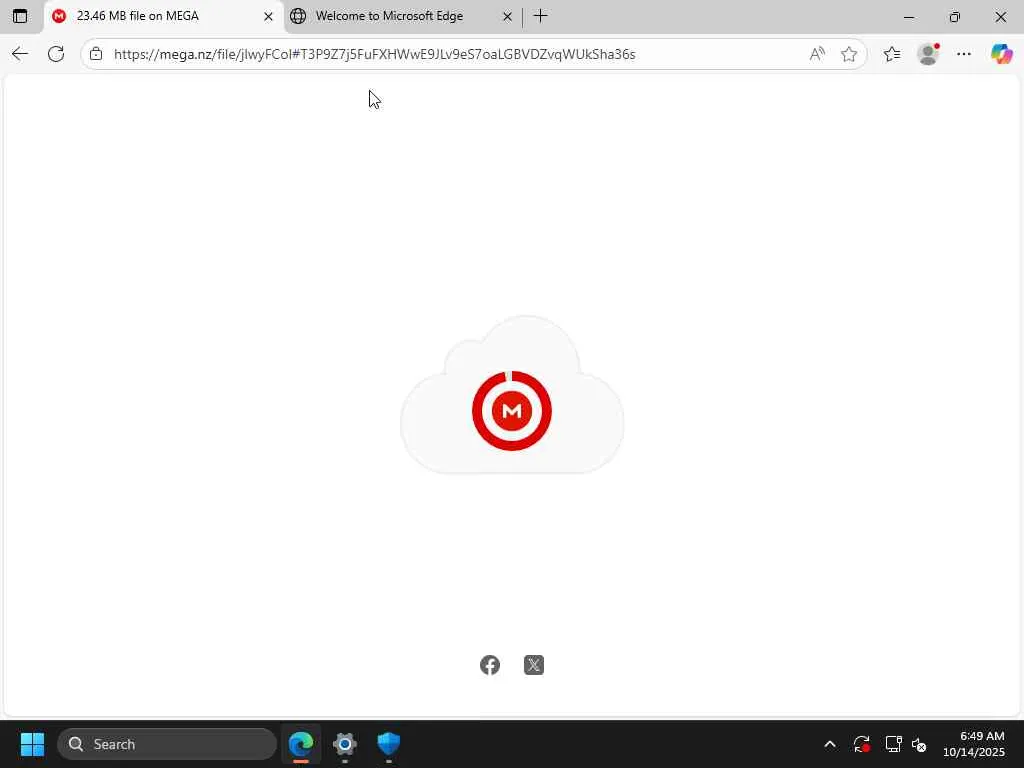Open Settings gear on the taskbar
This screenshot has height=768, width=1024.
tap(345, 744)
